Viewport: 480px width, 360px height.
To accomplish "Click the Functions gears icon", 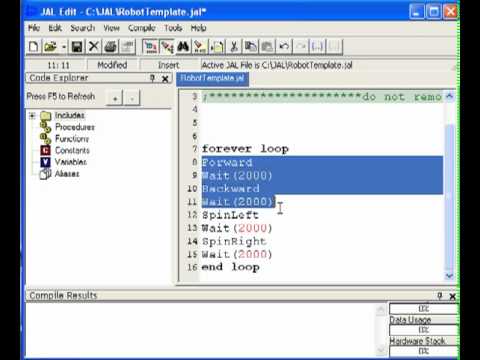I will pyautogui.click(x=45, y=138).
